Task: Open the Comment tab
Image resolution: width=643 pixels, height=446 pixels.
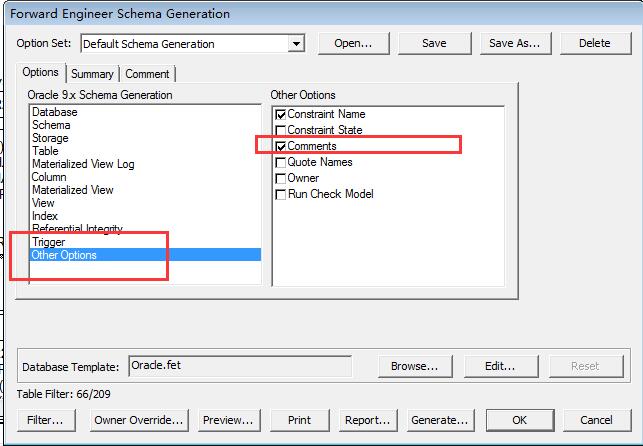Action: pyautogui.click(x=147, y=74)
